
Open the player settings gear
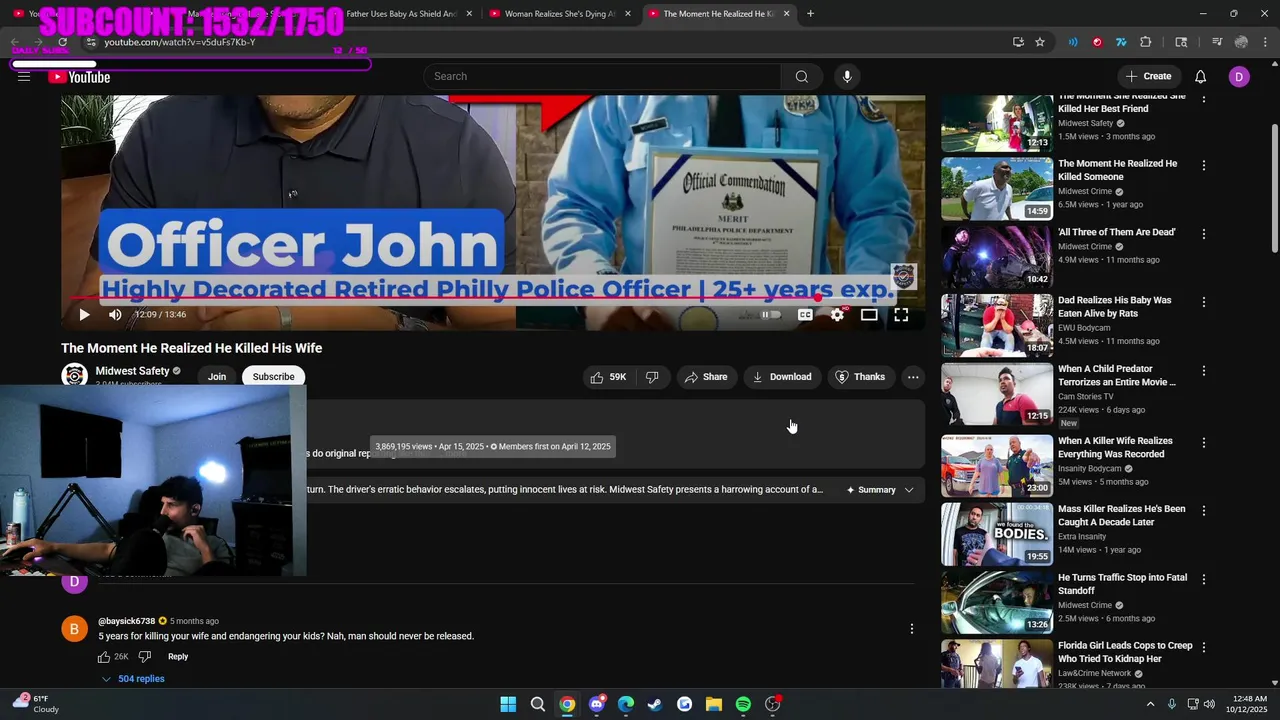tap(837, 315)
